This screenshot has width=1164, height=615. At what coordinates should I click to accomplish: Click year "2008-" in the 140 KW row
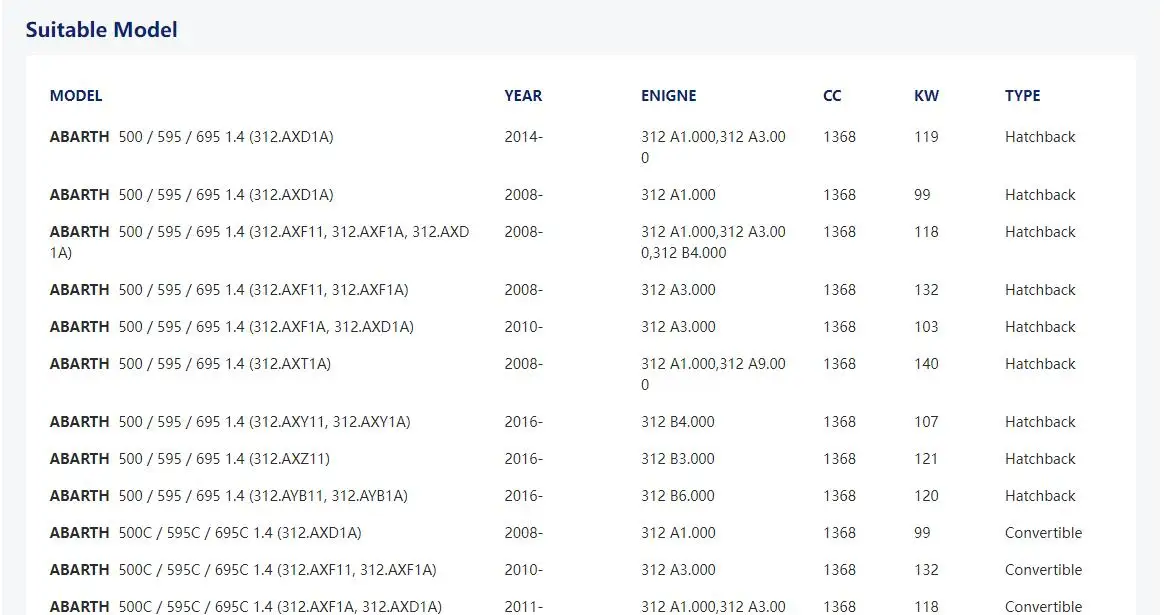click(523, 364)
